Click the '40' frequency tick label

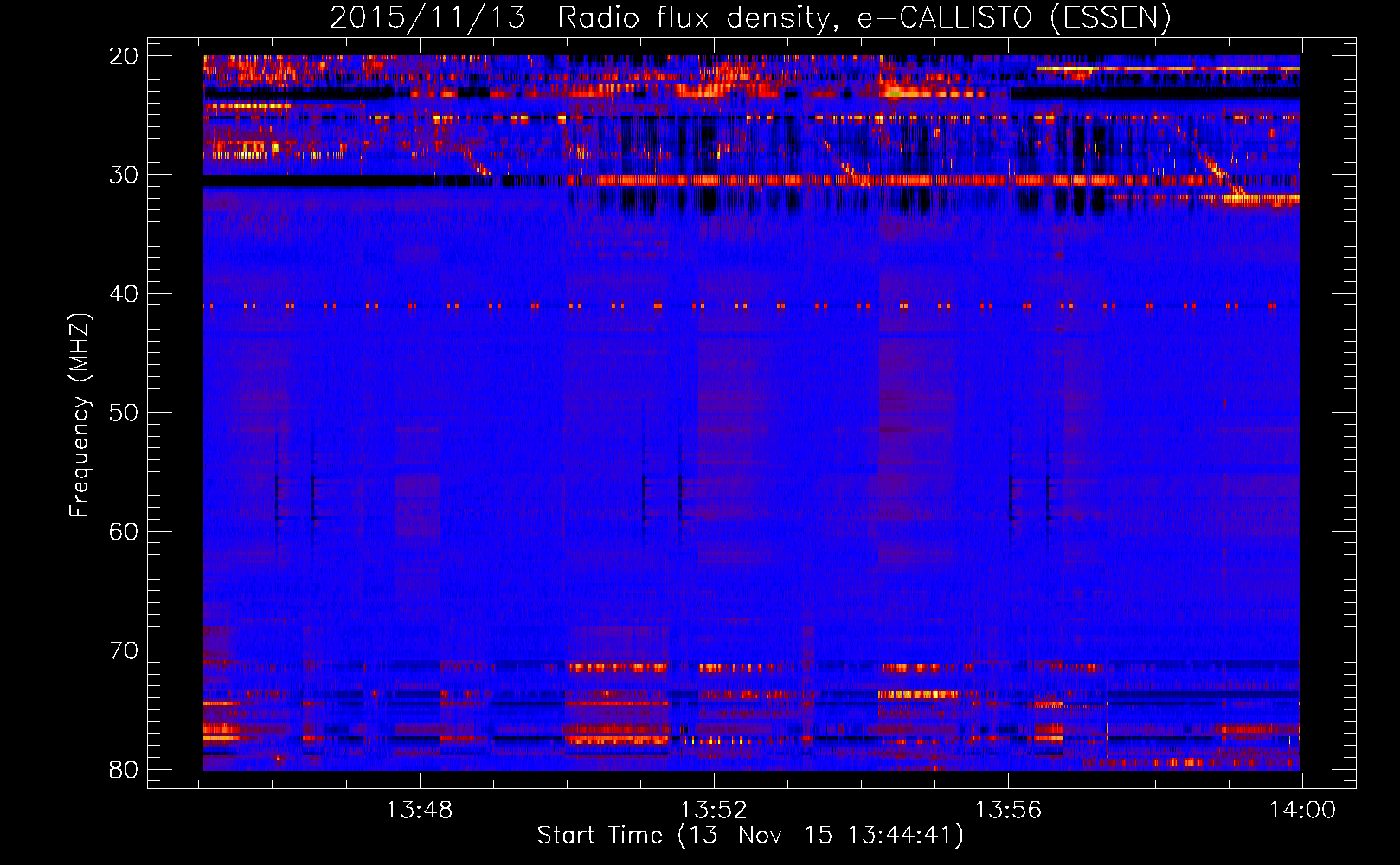click(x=124, y=294)
